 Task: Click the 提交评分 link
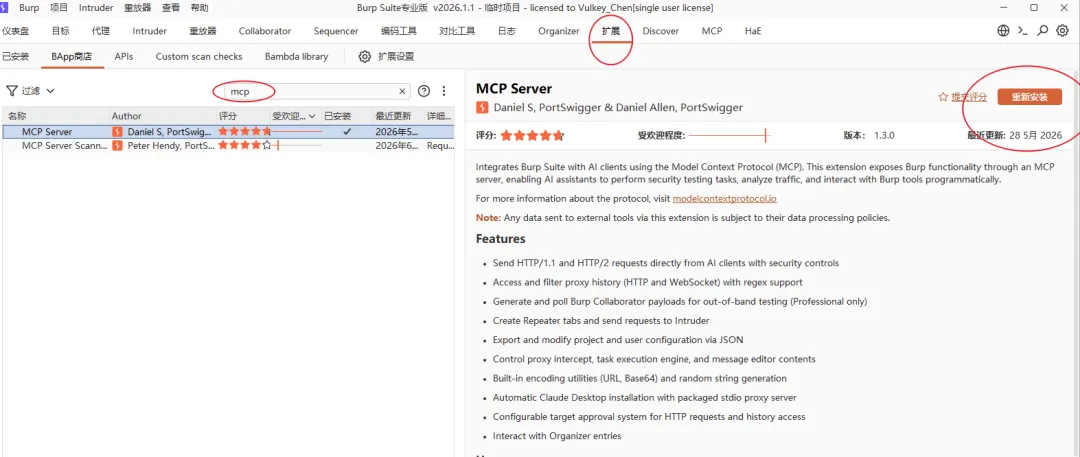coord(969,97)
